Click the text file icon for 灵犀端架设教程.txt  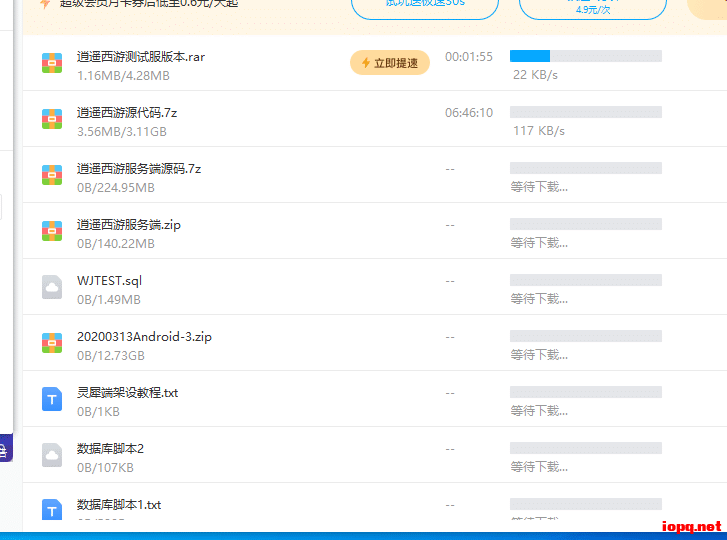[x=52, y=399]
